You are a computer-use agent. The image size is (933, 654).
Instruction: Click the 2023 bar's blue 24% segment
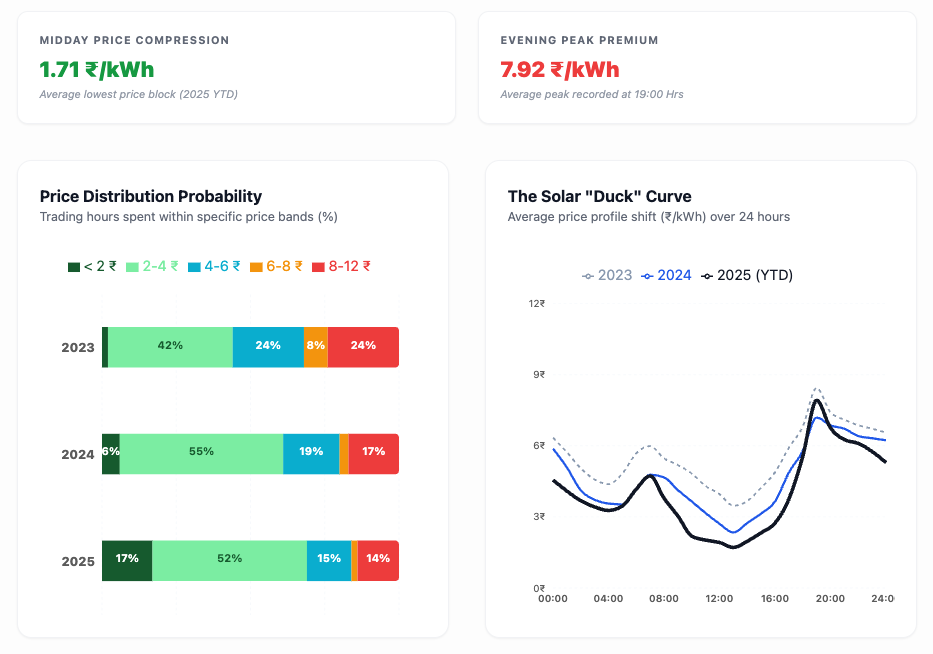point(268,347)
